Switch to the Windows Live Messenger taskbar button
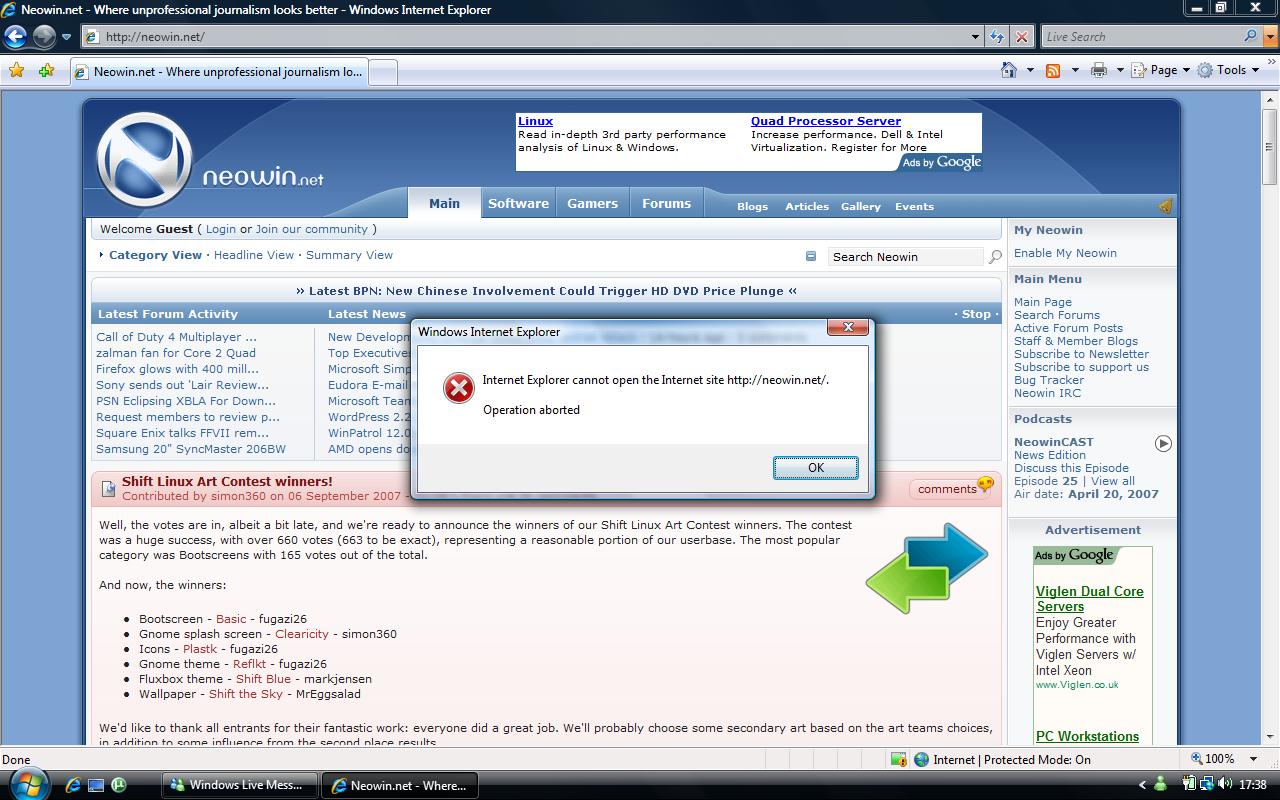Viewport: 1280px width, 800px height. tap(240, 785)
